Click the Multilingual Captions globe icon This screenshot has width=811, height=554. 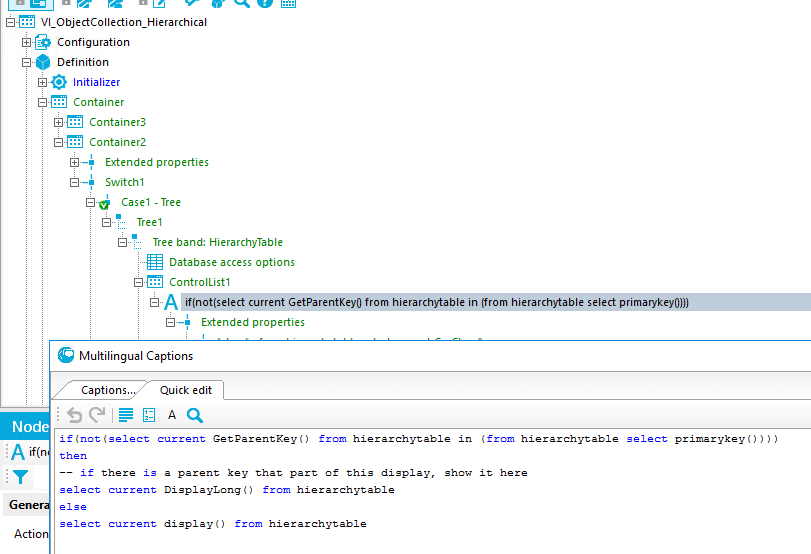pos(66,355)
